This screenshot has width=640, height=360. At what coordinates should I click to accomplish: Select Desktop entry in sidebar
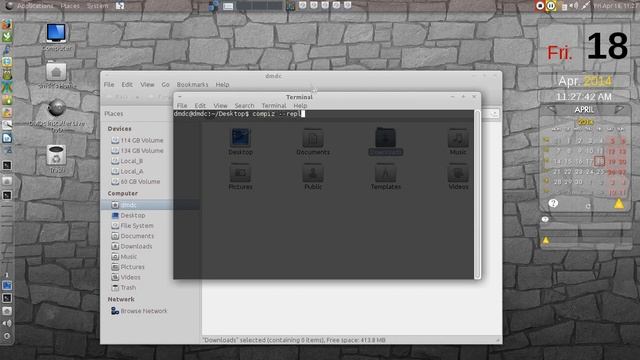click(x=128, y=215)
